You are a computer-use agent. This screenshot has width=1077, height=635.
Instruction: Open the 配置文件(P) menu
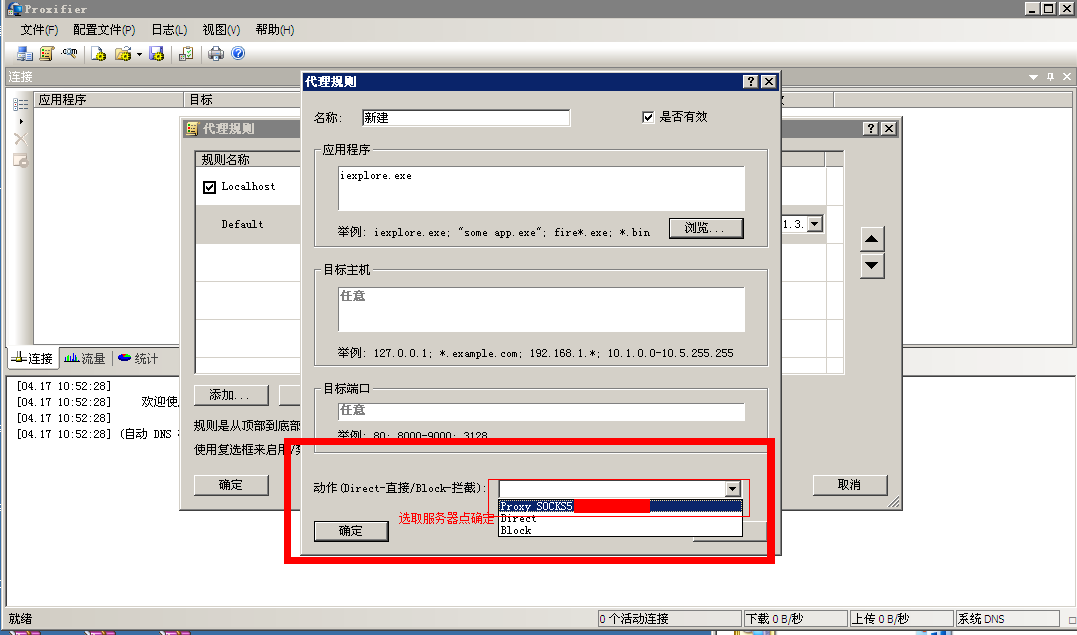coord(104,30)
